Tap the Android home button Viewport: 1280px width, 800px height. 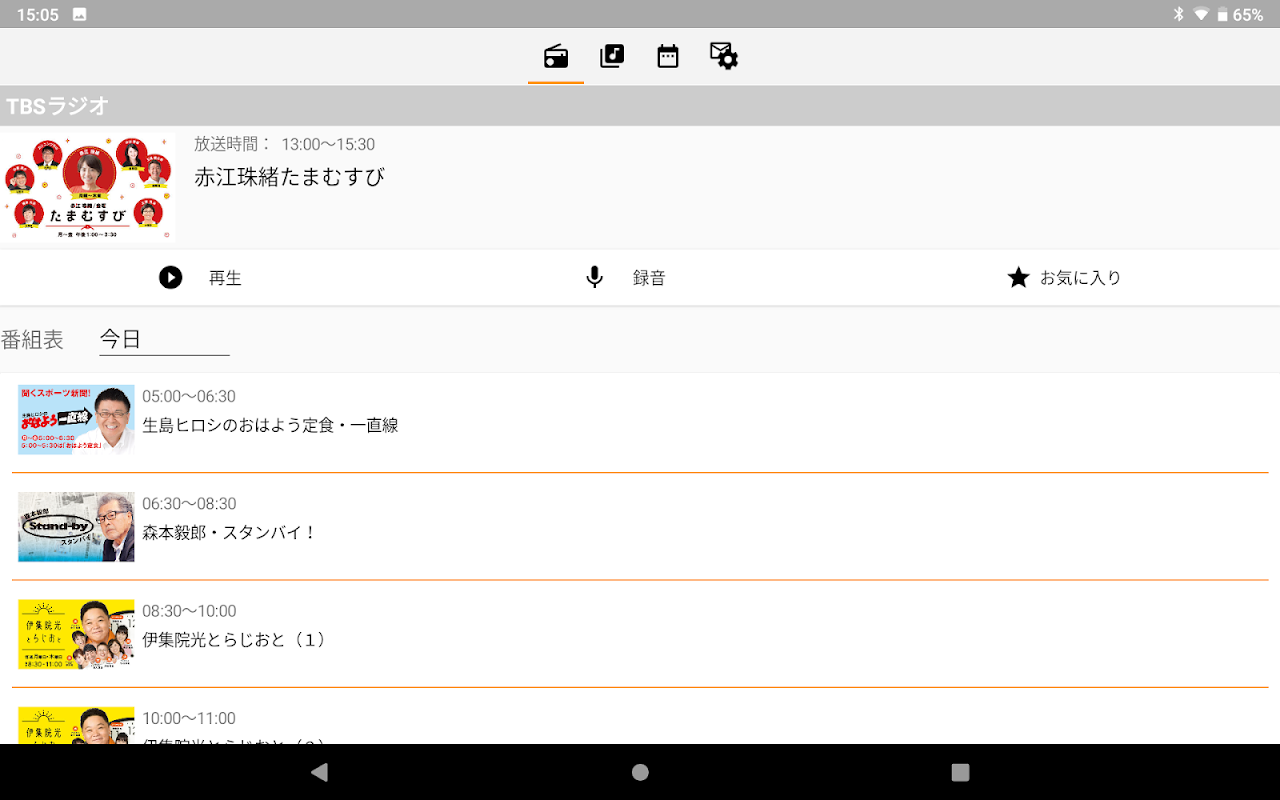640,772
